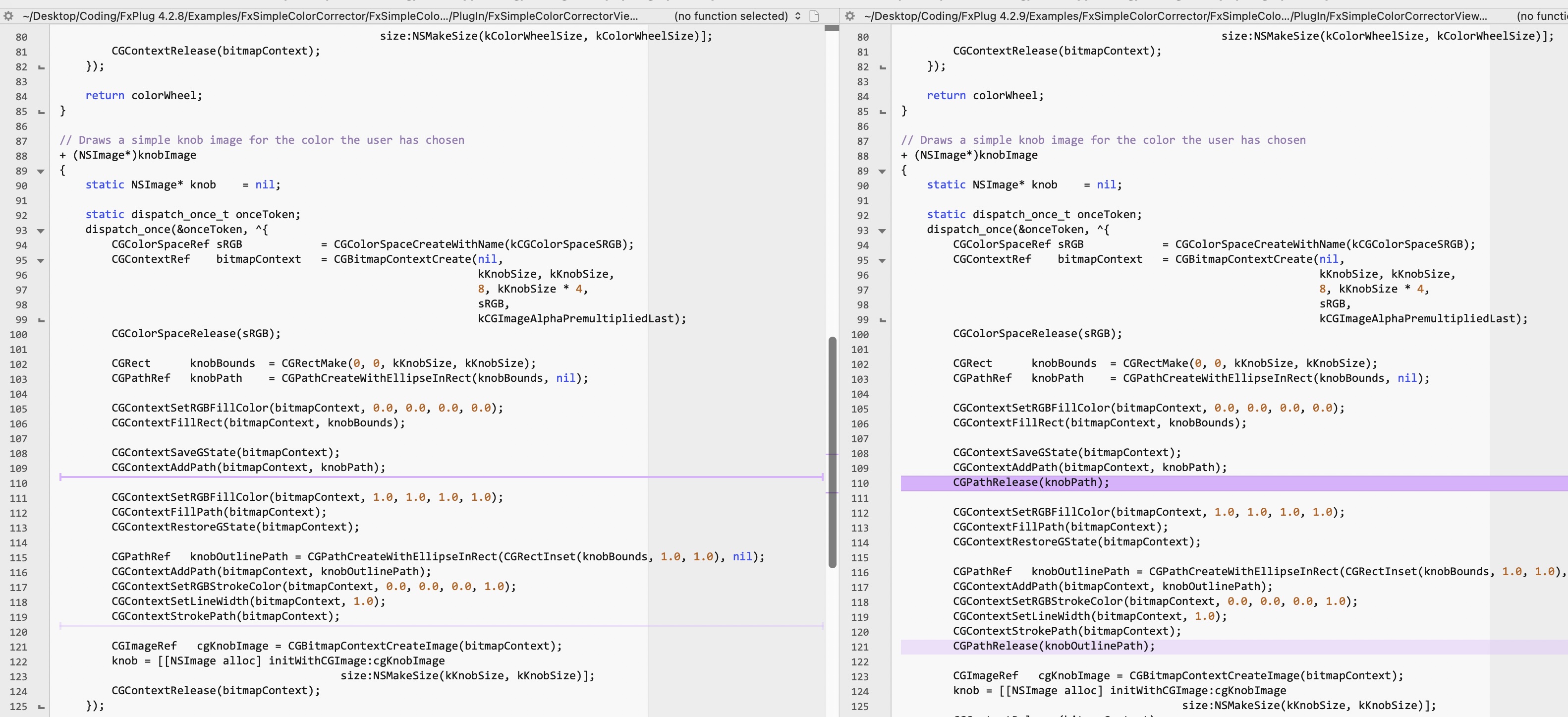Click fold end marker at line 99 left pane
The height and width of the screenshot is (717, 1568).
[x=42, y=320]
